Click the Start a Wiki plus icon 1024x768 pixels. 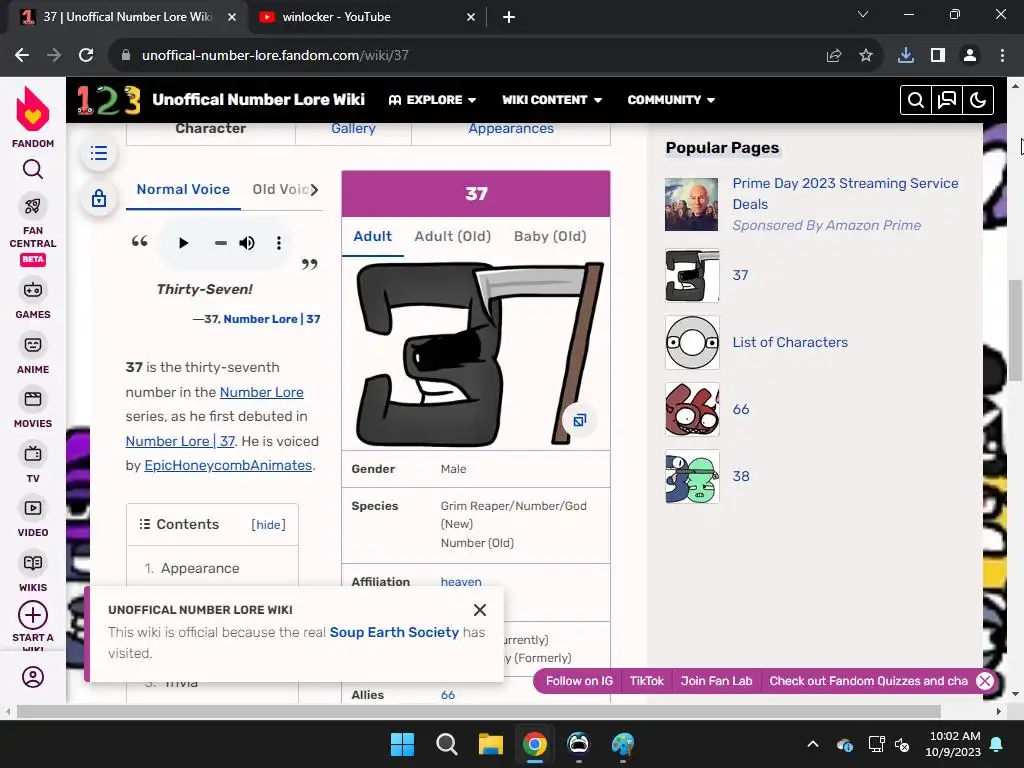[x=33, y=615]
